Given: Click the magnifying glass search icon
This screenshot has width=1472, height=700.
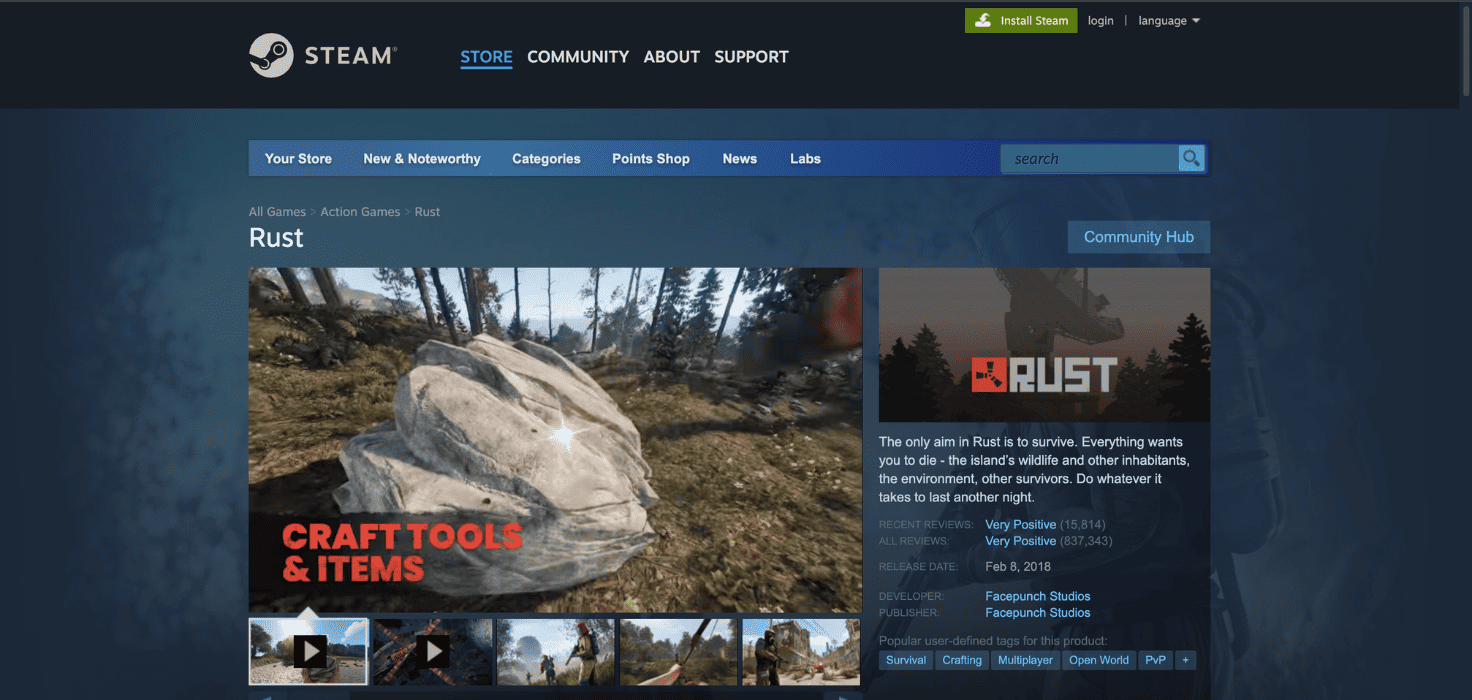Looking at the screenshot, I should pyautogui.click(x=1191, y=158).
